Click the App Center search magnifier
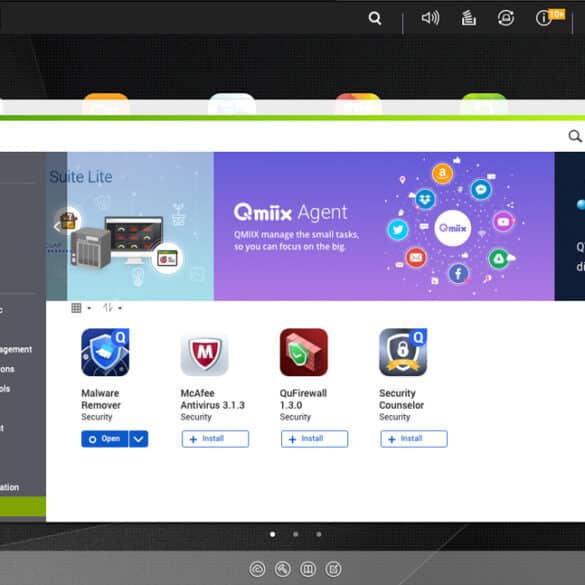The width and height of the screenshot is (585, 585). [575, 136]
